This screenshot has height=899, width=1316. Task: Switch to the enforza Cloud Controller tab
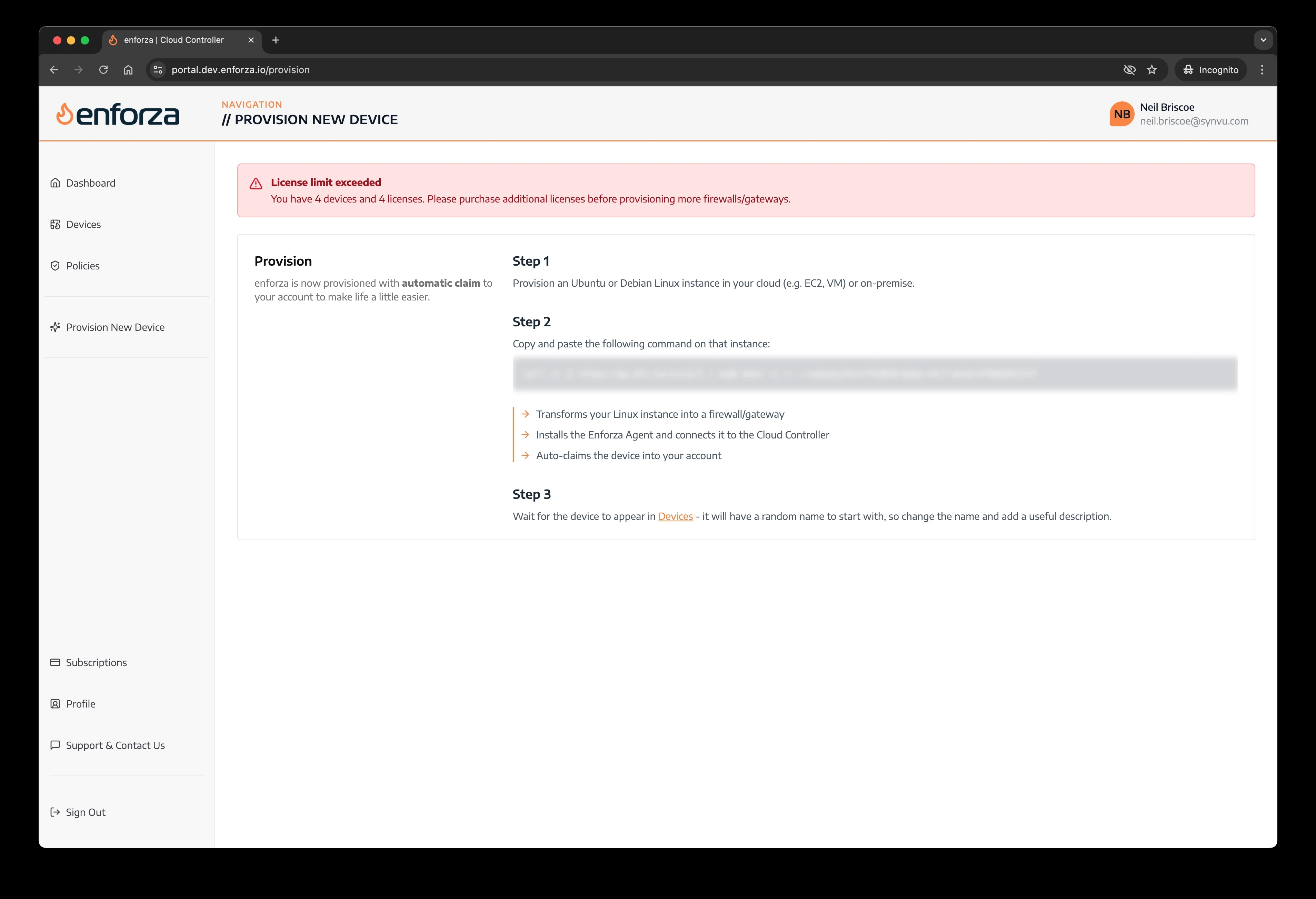(x=174, y=40)
